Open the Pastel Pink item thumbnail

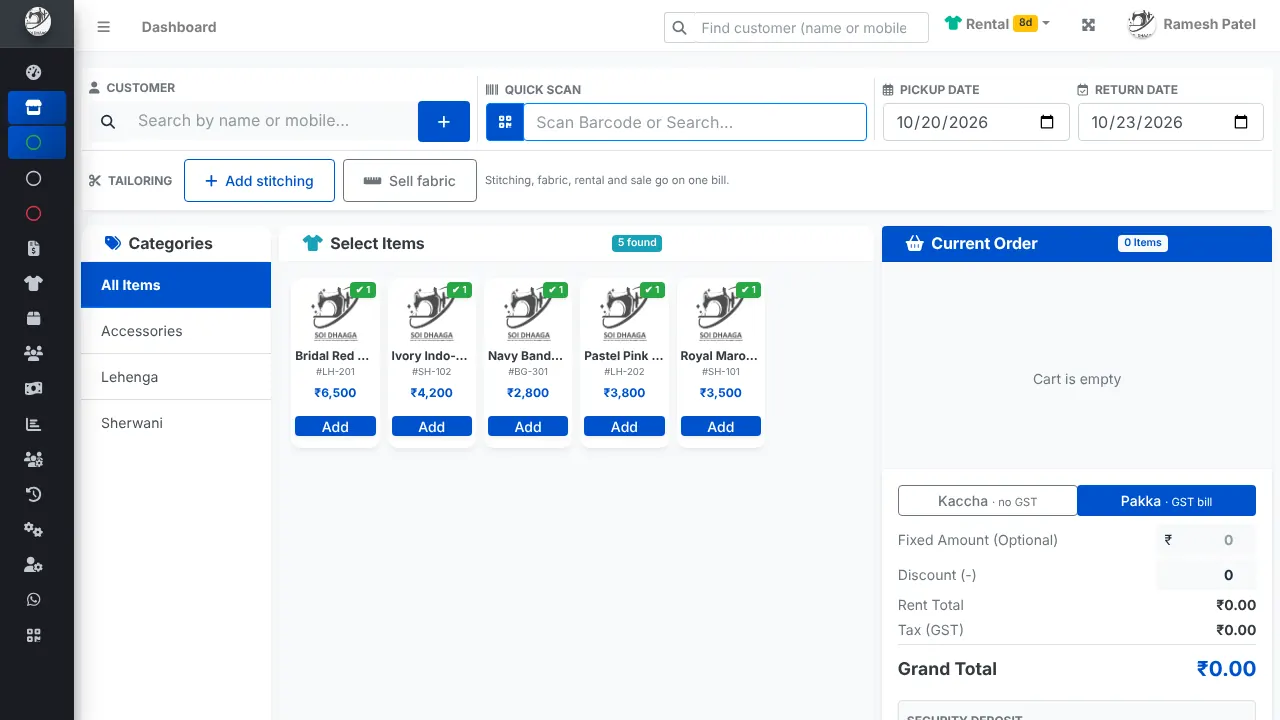(x=624, y=312)
